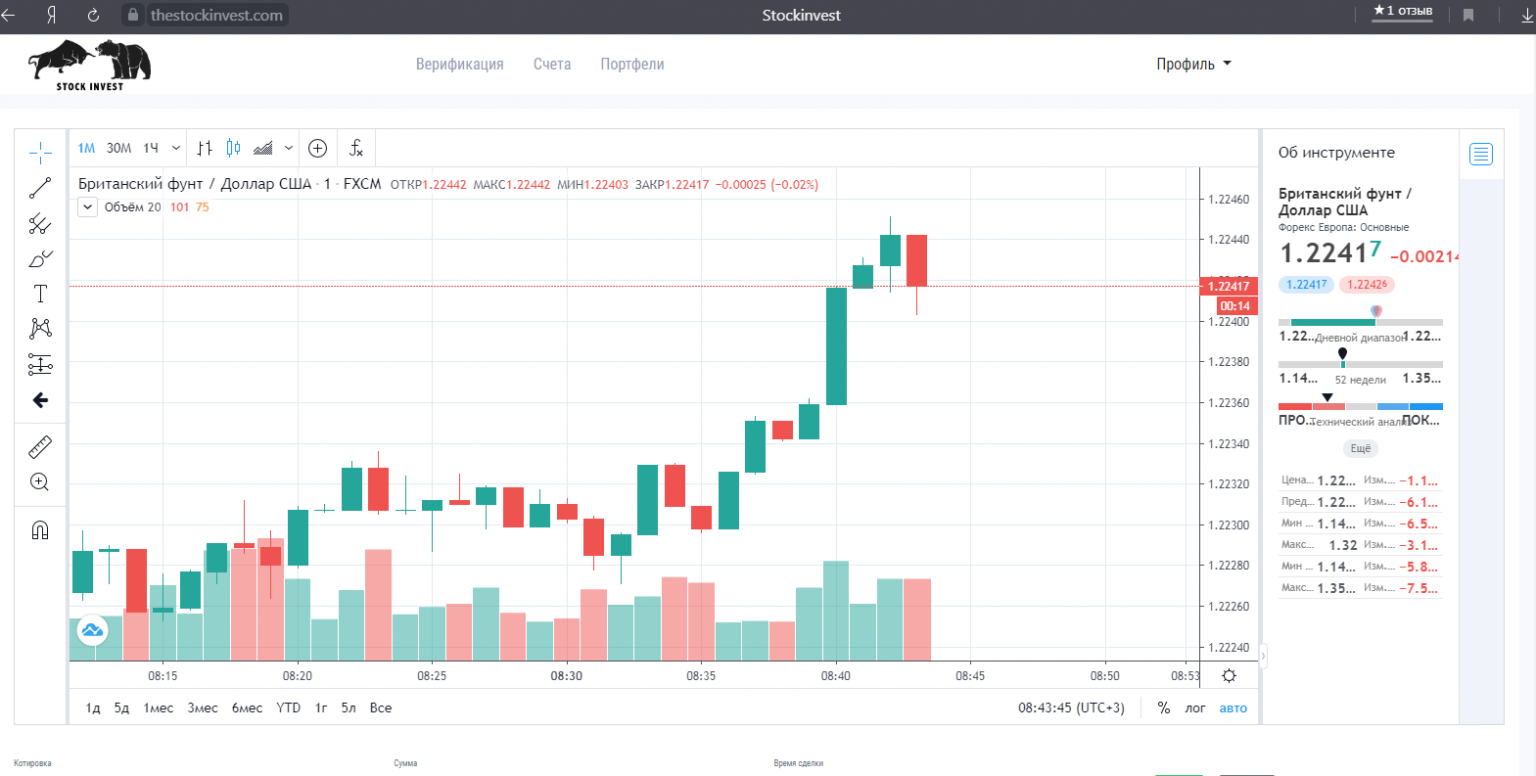Go back with browser back arrow
Viewport: 1536px width, 776px height.
point(10,15)
